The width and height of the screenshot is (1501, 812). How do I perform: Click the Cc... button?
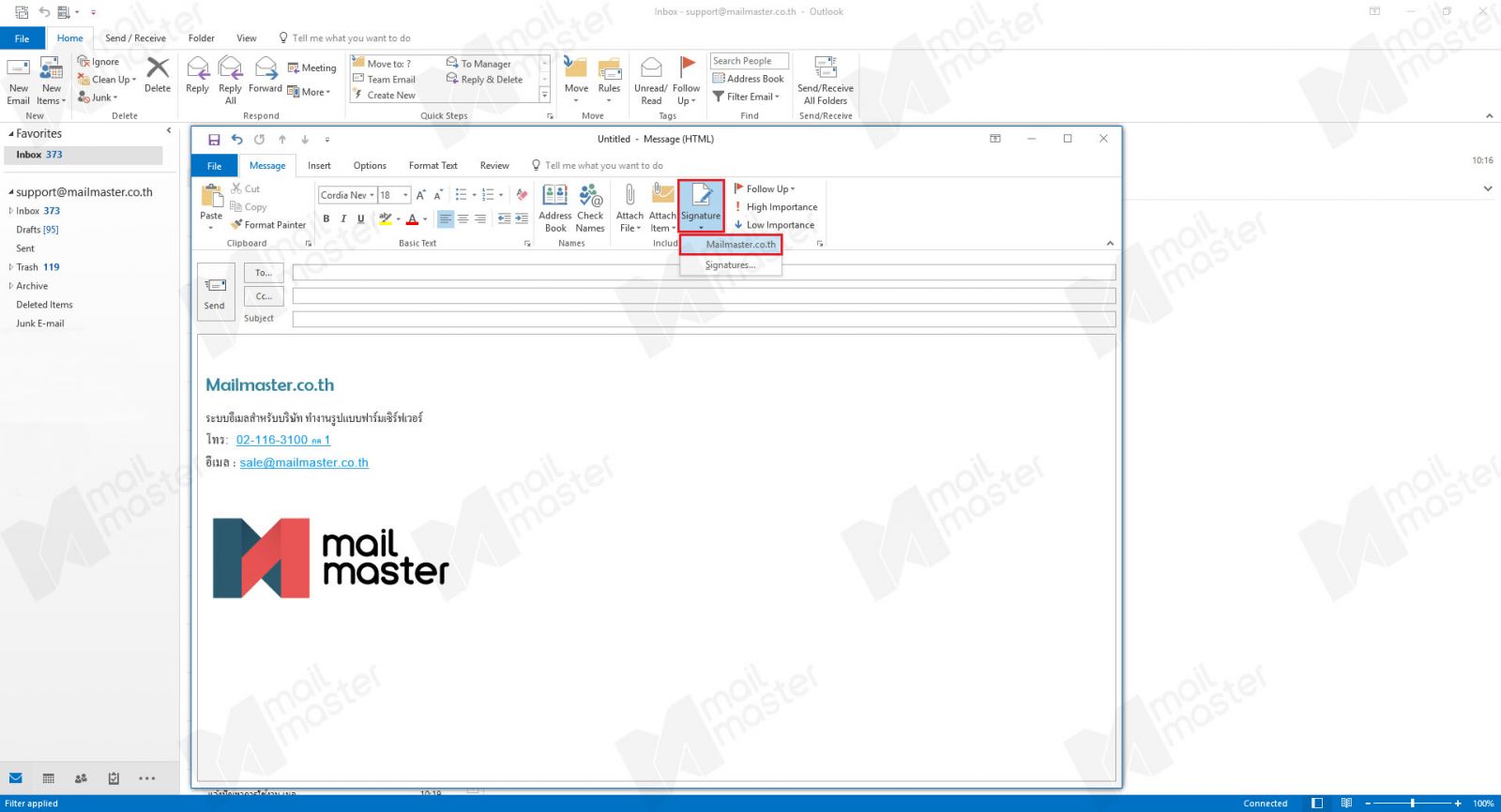point(264,296)
